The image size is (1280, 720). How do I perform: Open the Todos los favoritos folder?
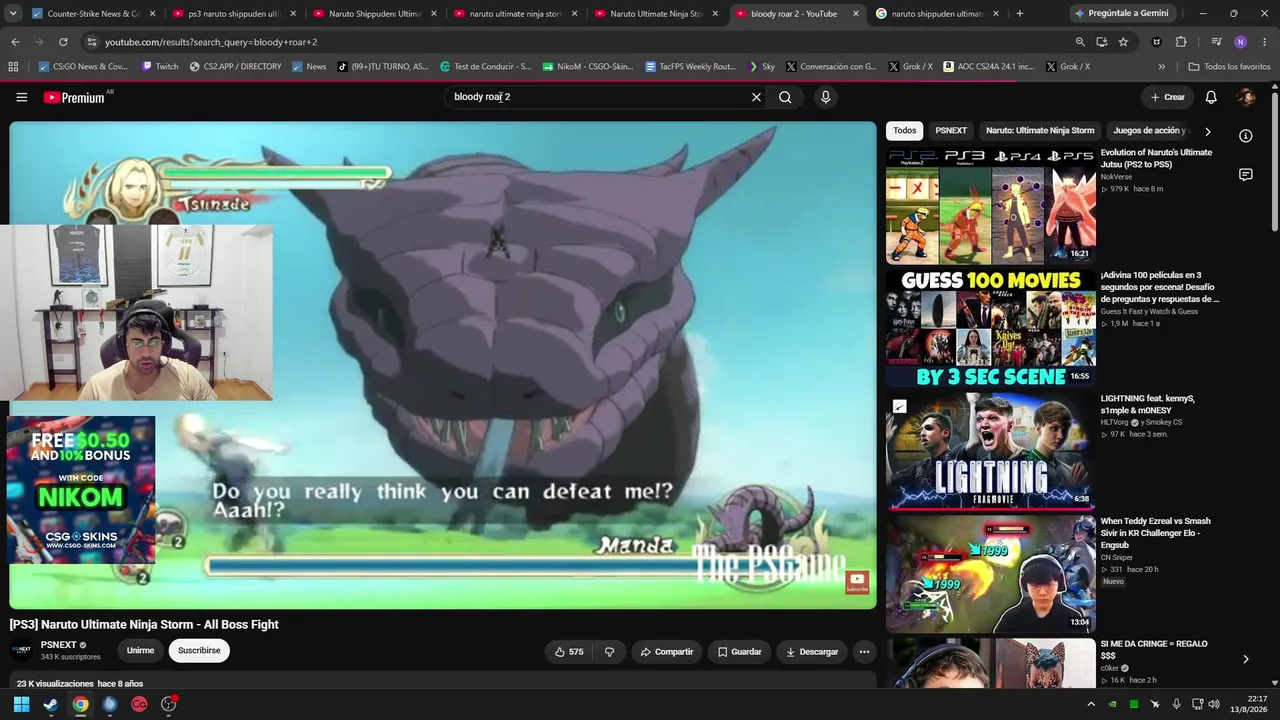pyautogui.click(x=1229, y=67)
